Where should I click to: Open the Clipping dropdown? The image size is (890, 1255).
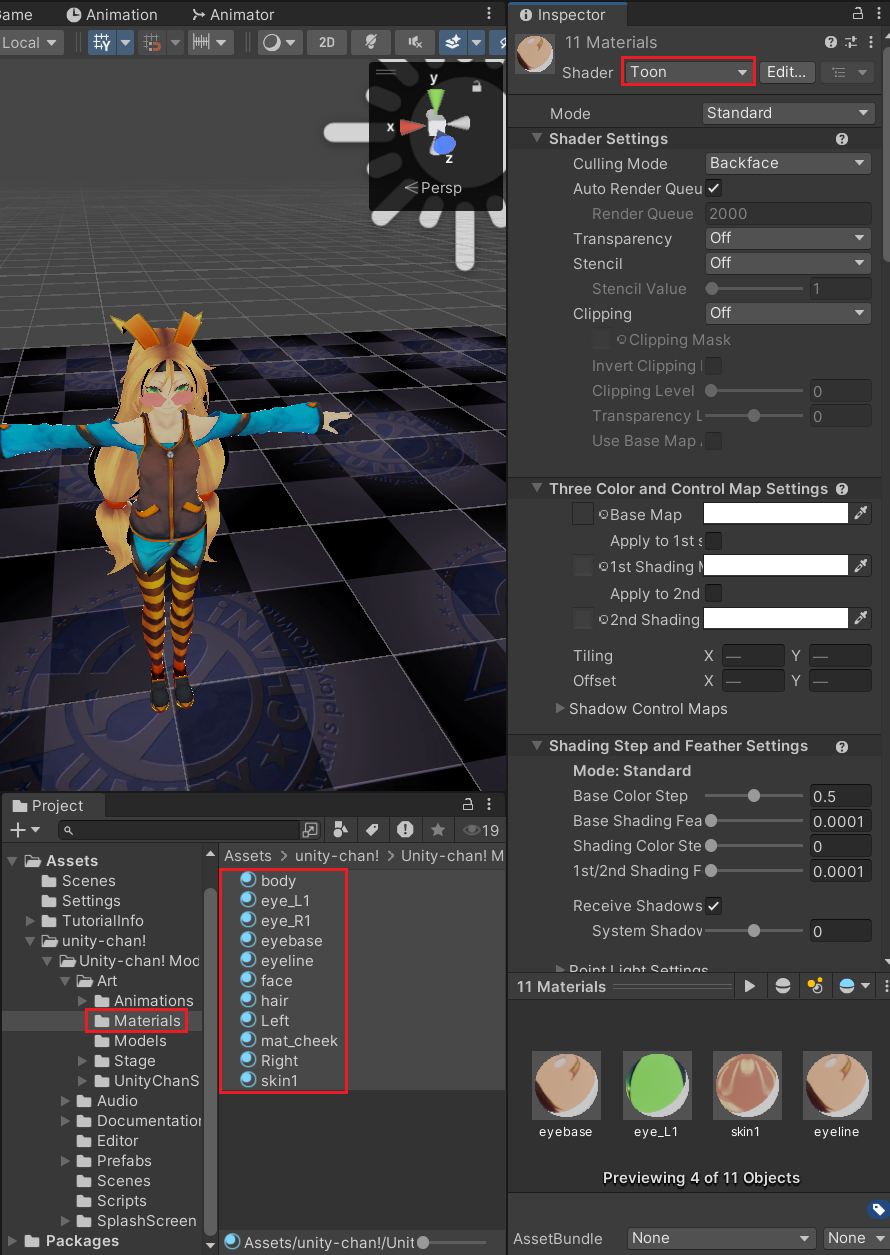(788, 313)
